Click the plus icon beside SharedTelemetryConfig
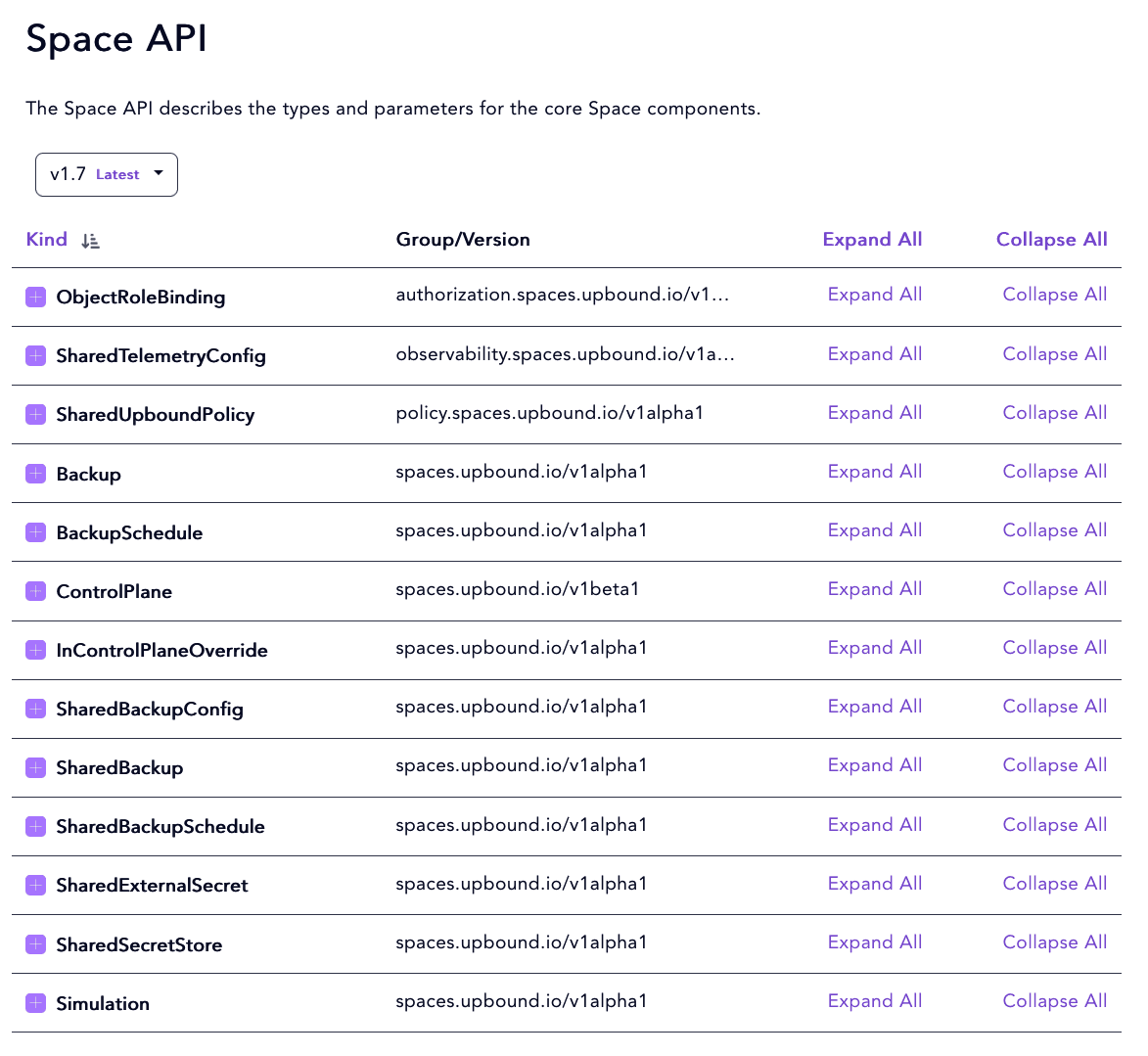1148x1056 pixels. pos(36,355)
